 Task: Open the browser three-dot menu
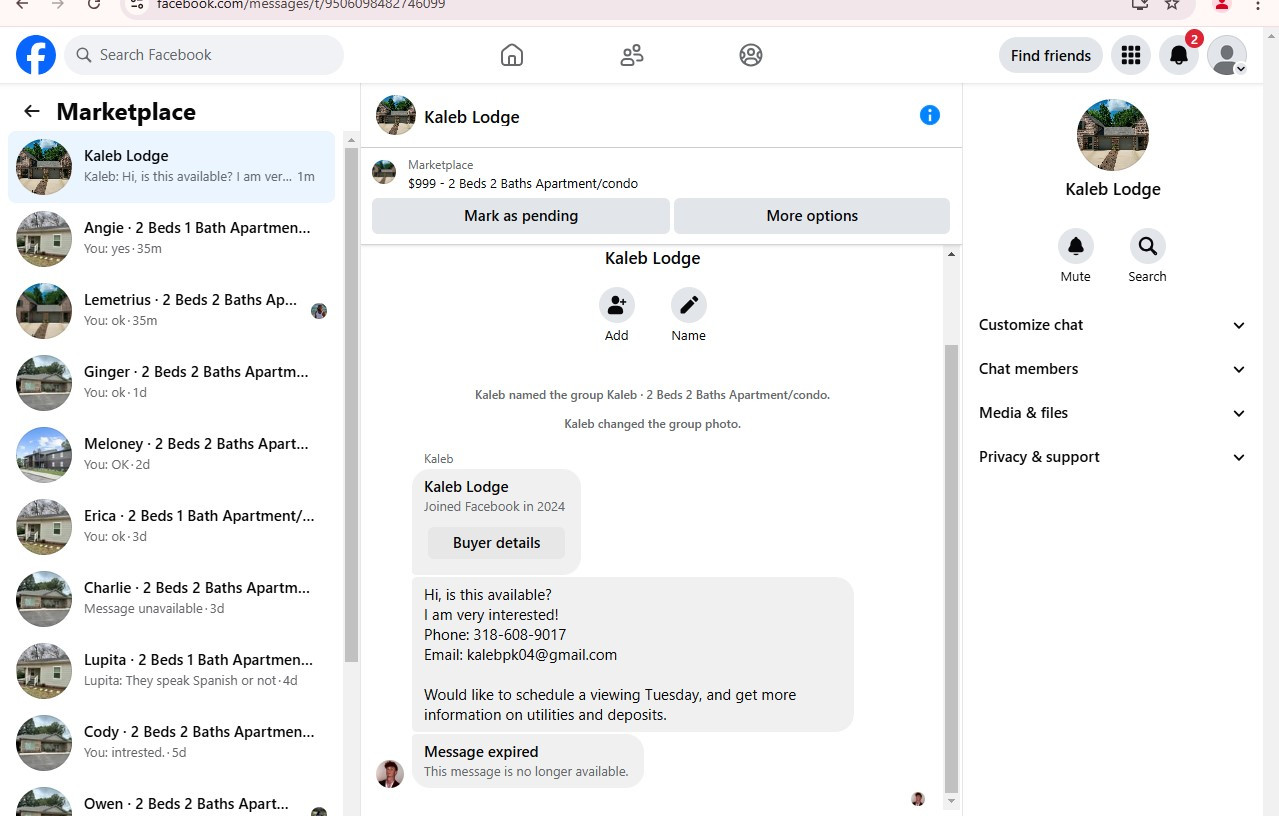coord(1258,5)
